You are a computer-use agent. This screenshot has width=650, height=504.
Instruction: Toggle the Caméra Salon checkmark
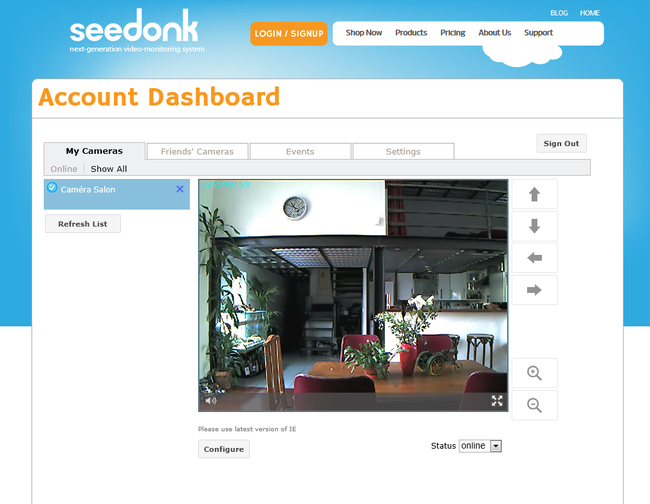click(52, 187)
